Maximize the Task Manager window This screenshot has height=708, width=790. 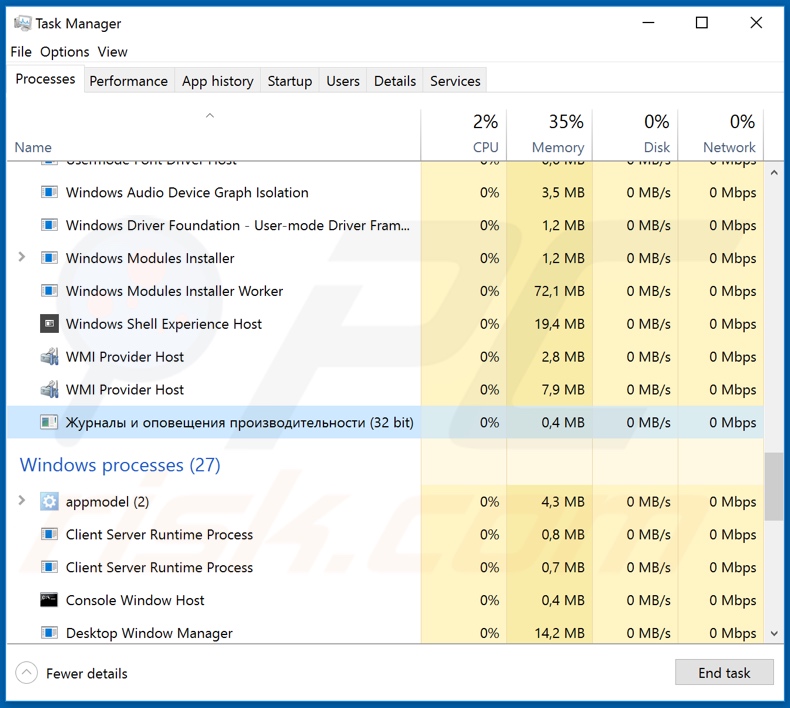click(702, 23)
